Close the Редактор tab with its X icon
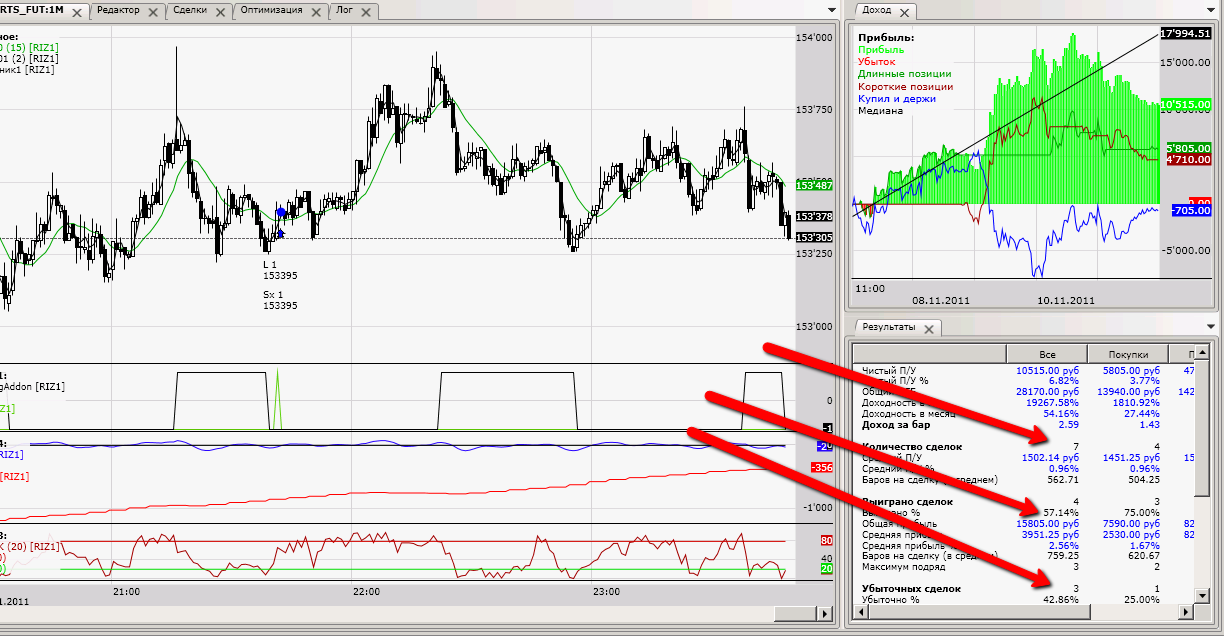 click(152, 12)
